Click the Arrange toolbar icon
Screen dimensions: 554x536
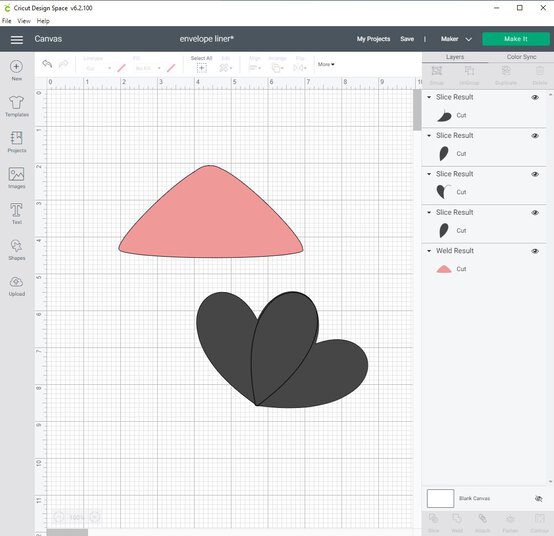tap(277, 67)
